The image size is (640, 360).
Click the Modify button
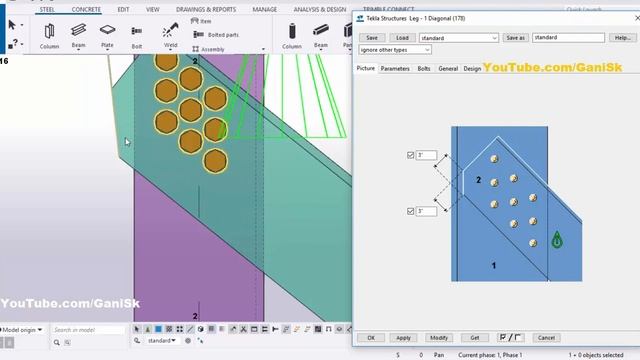pos(439,338)
